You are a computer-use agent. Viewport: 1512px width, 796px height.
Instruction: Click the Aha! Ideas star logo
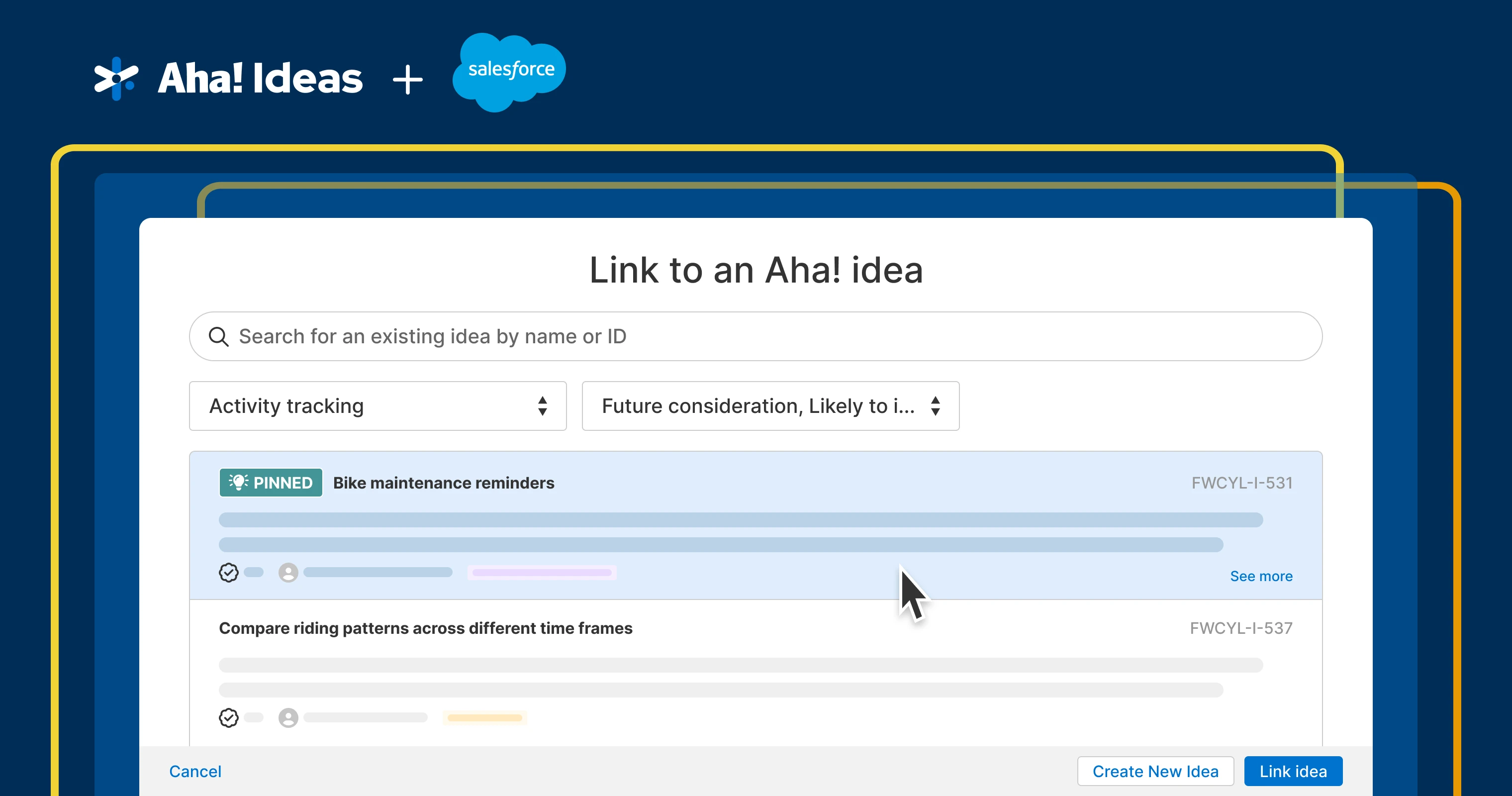(116, 79)
